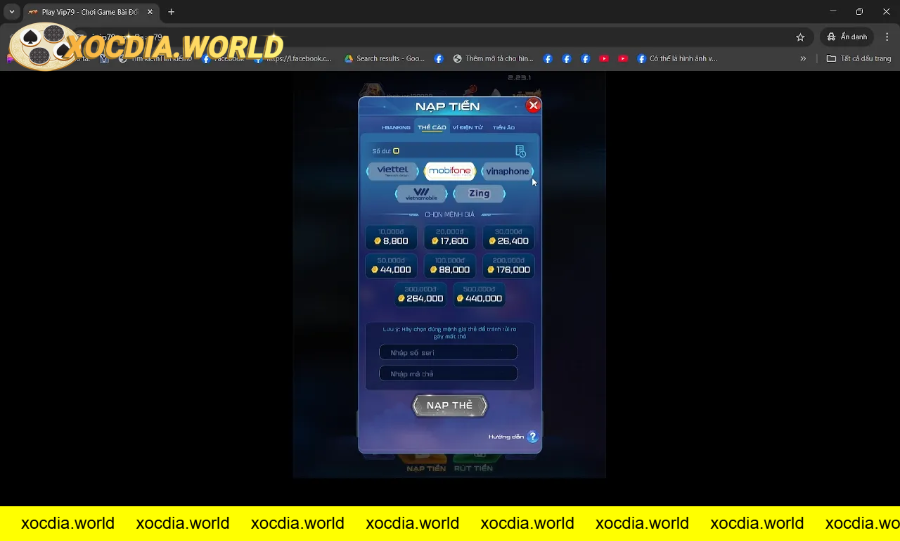Switch to the iBanking tab

pos(396,127)
